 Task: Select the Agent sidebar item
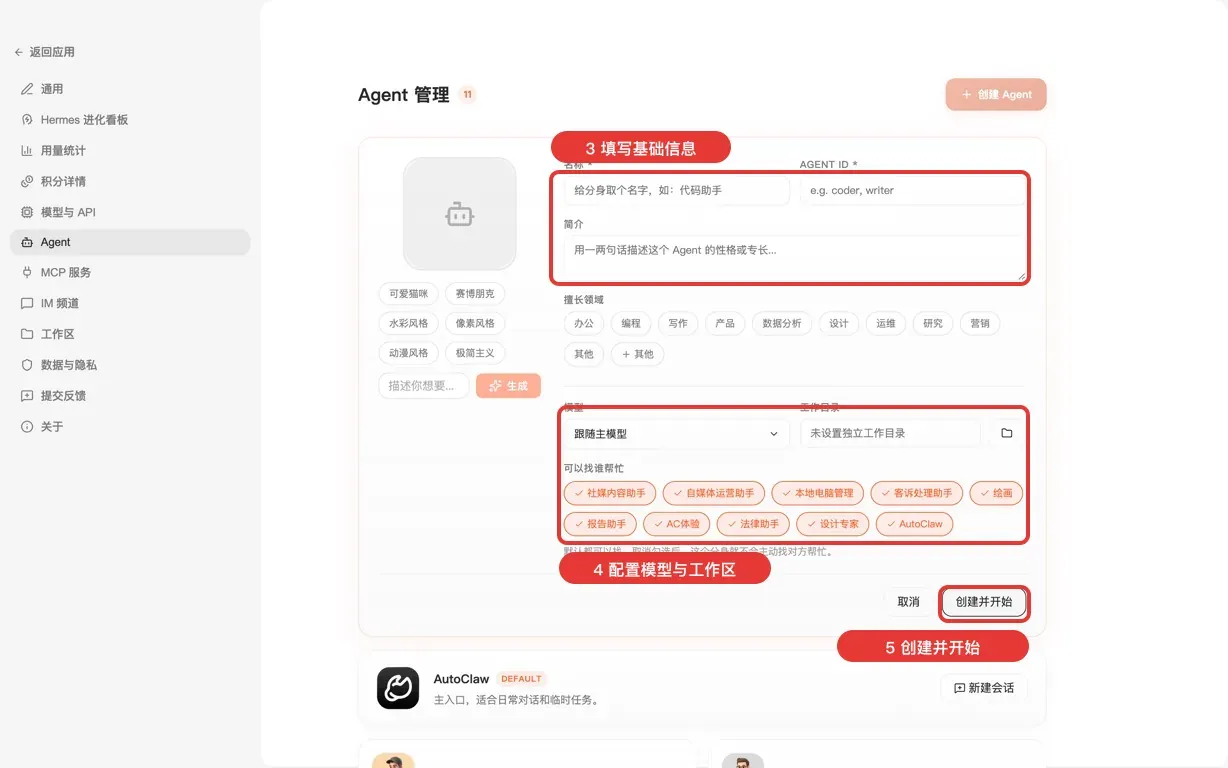(x=130, y=242)
